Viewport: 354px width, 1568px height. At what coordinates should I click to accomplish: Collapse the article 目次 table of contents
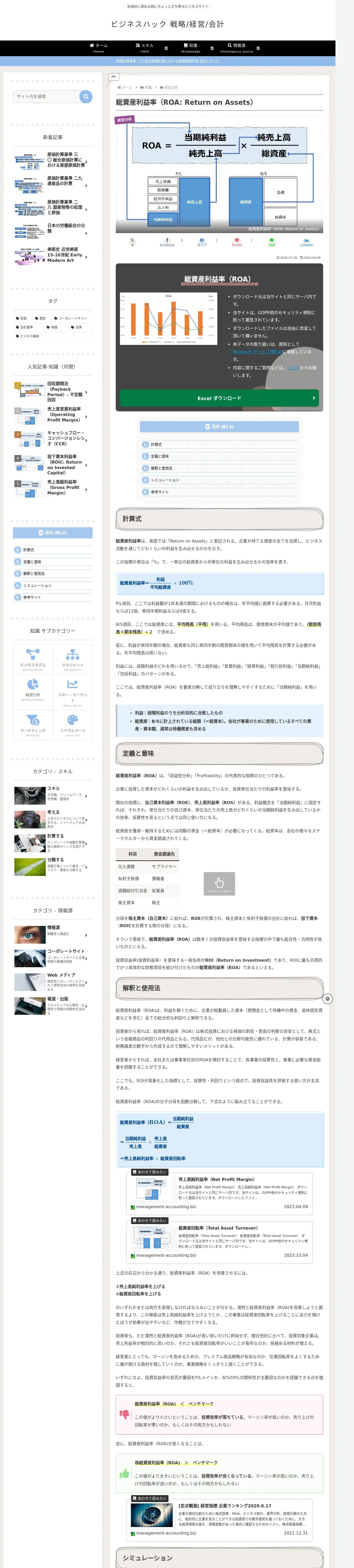pyautogui.click(x=219, y=427)
